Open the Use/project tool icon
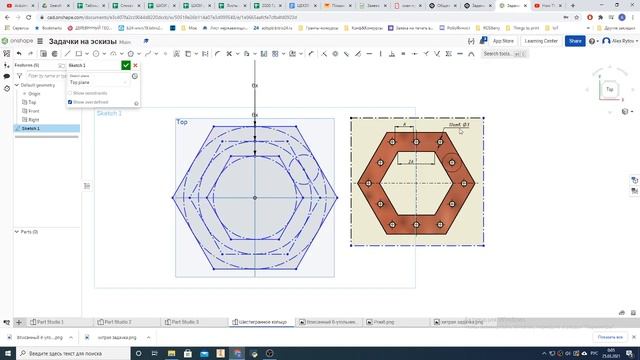This screenshot has height=360, width=640. (188, 53)
